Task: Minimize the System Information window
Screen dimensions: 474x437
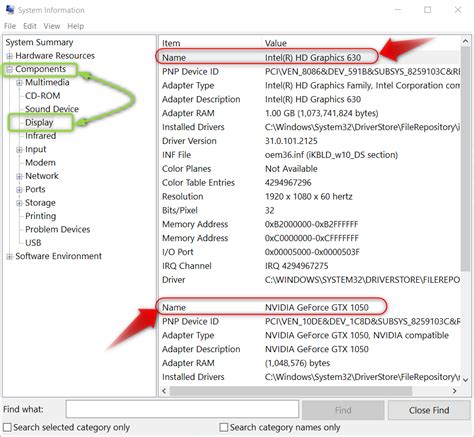Action: 398,10
